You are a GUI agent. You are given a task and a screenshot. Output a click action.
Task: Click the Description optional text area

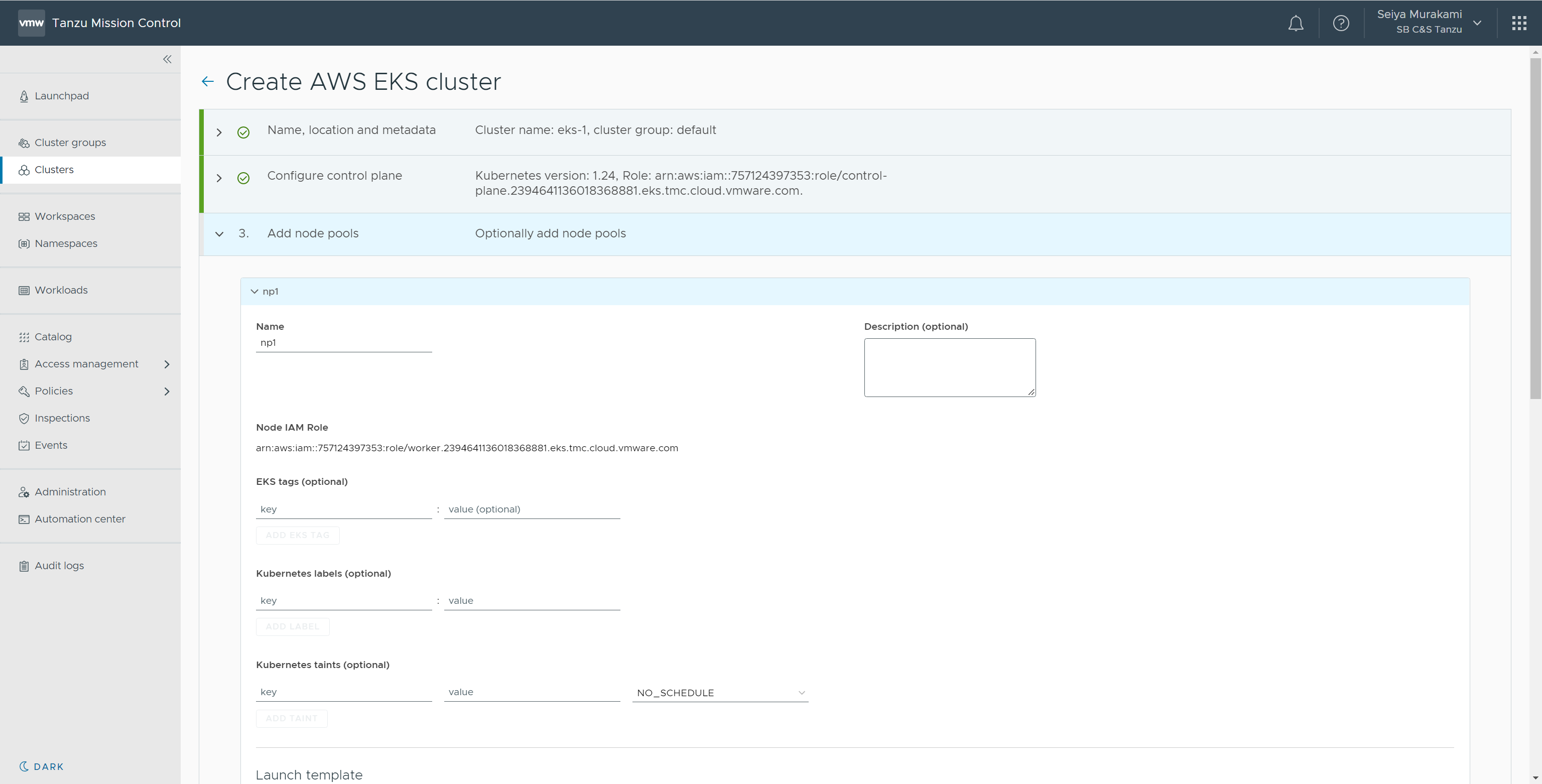[x=949, y=367]
